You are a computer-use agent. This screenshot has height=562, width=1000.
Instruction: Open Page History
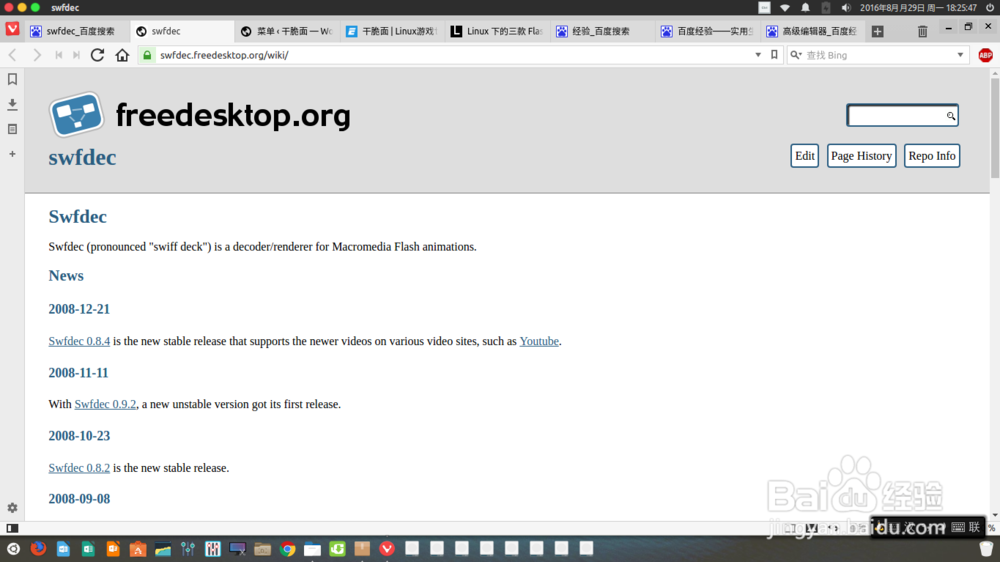pyautogui.click(x=861, y=156)
